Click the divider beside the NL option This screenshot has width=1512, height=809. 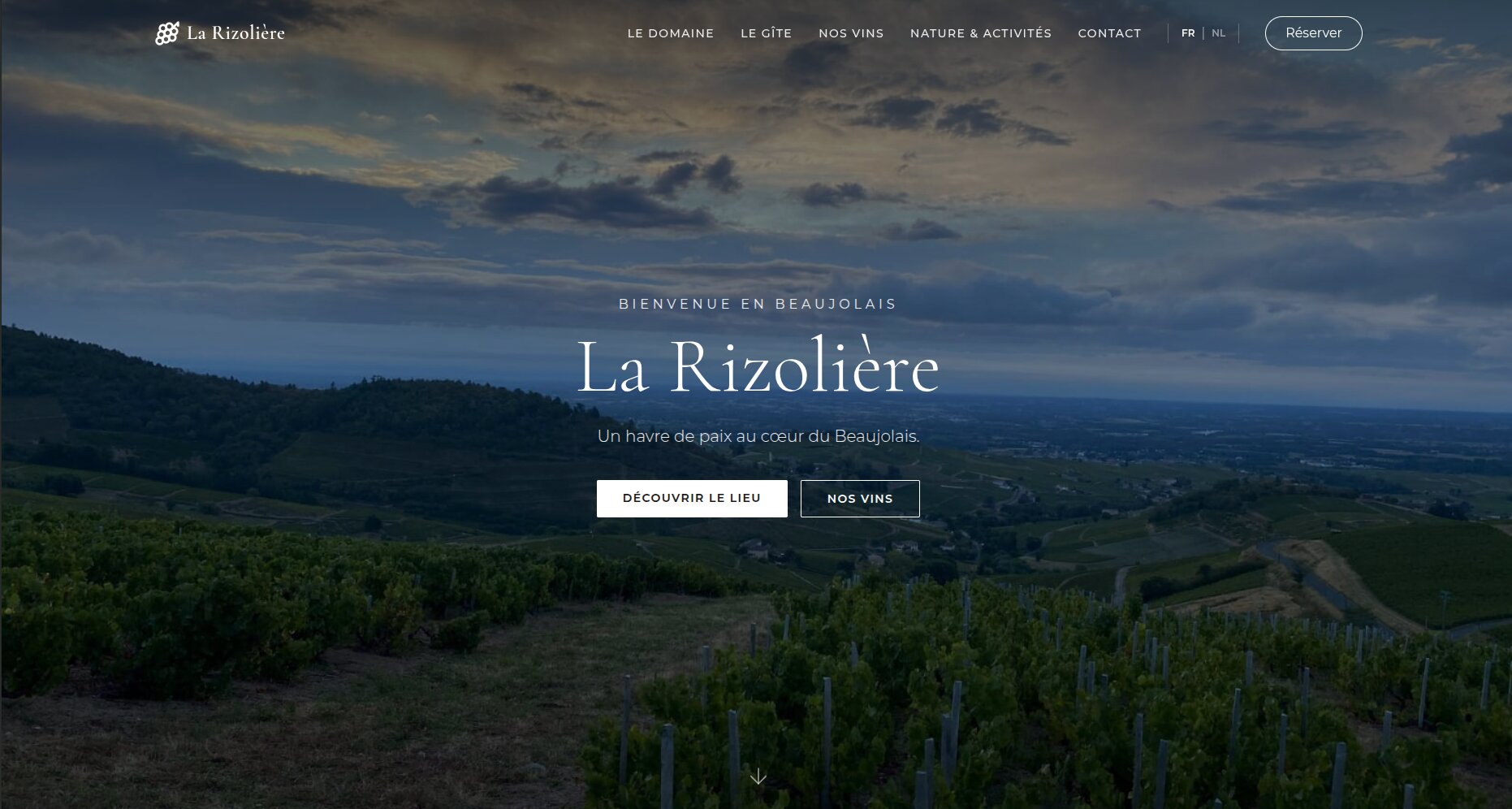tap(1238, 33)
